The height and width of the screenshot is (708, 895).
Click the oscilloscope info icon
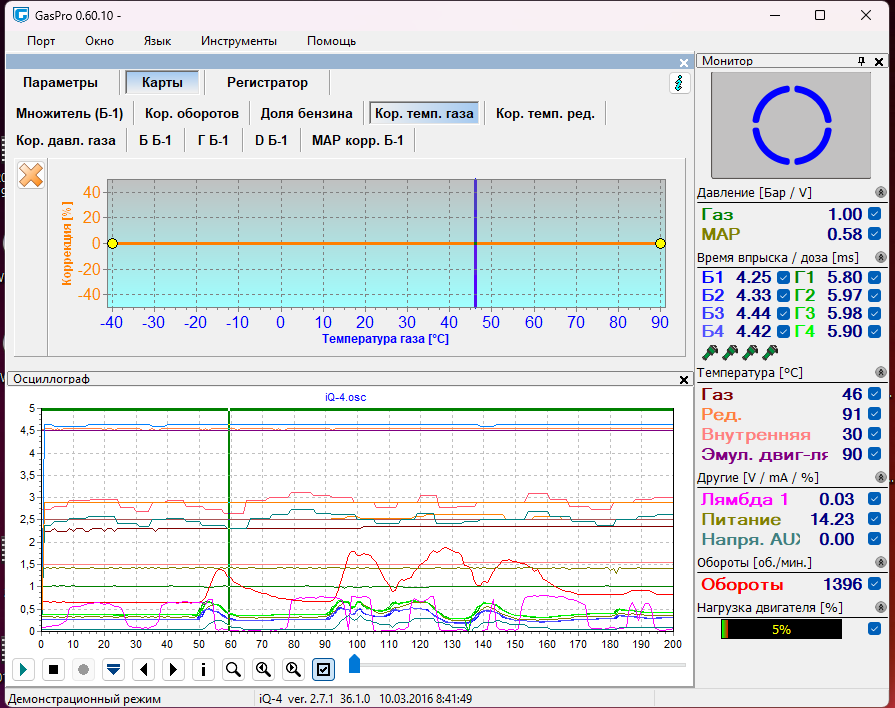(203, 669)
